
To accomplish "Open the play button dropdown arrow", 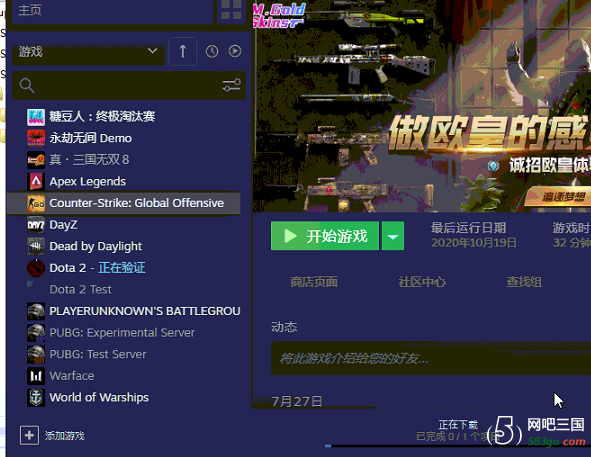I will pos(393,236).
